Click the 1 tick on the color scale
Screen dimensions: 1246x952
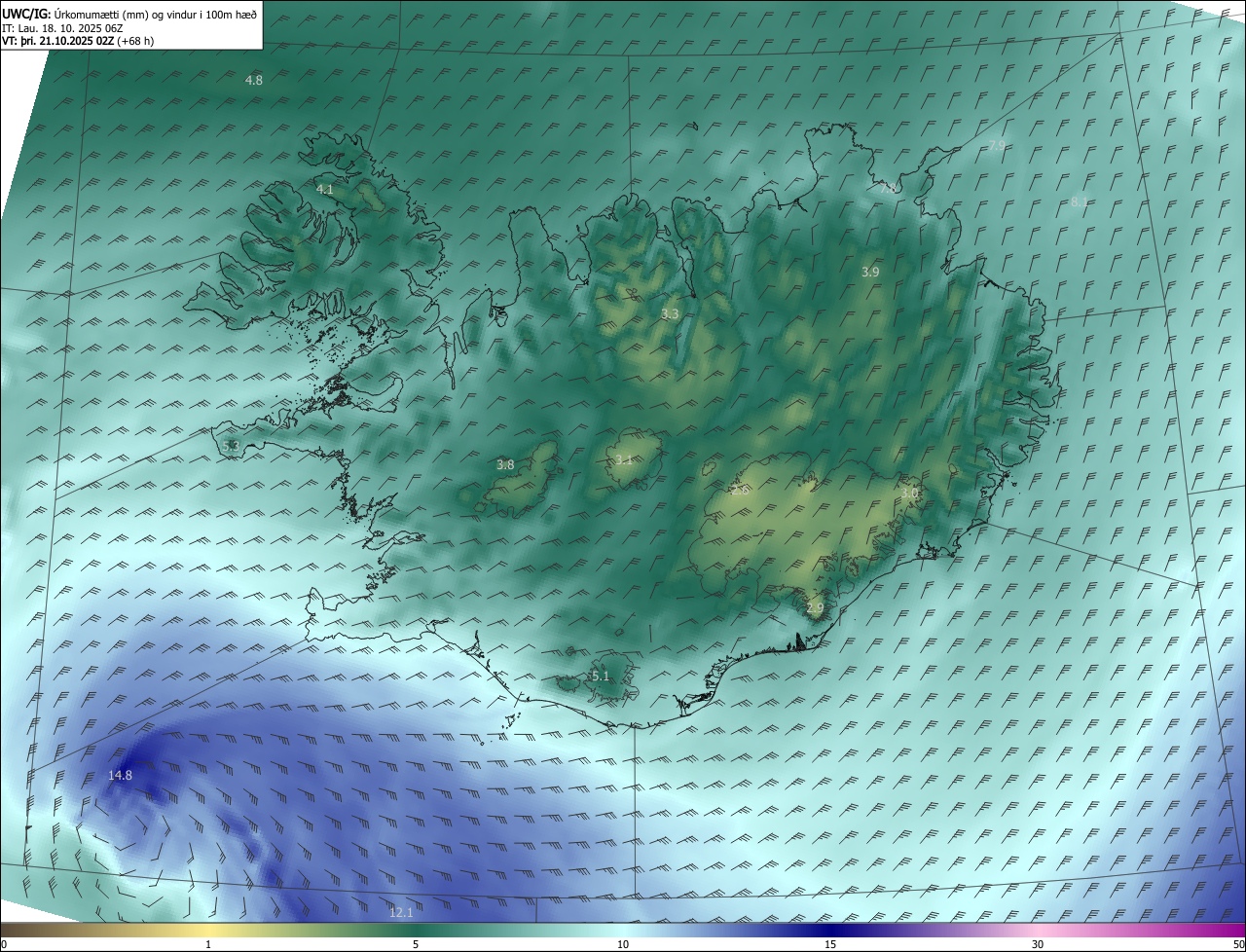[208, 944]
